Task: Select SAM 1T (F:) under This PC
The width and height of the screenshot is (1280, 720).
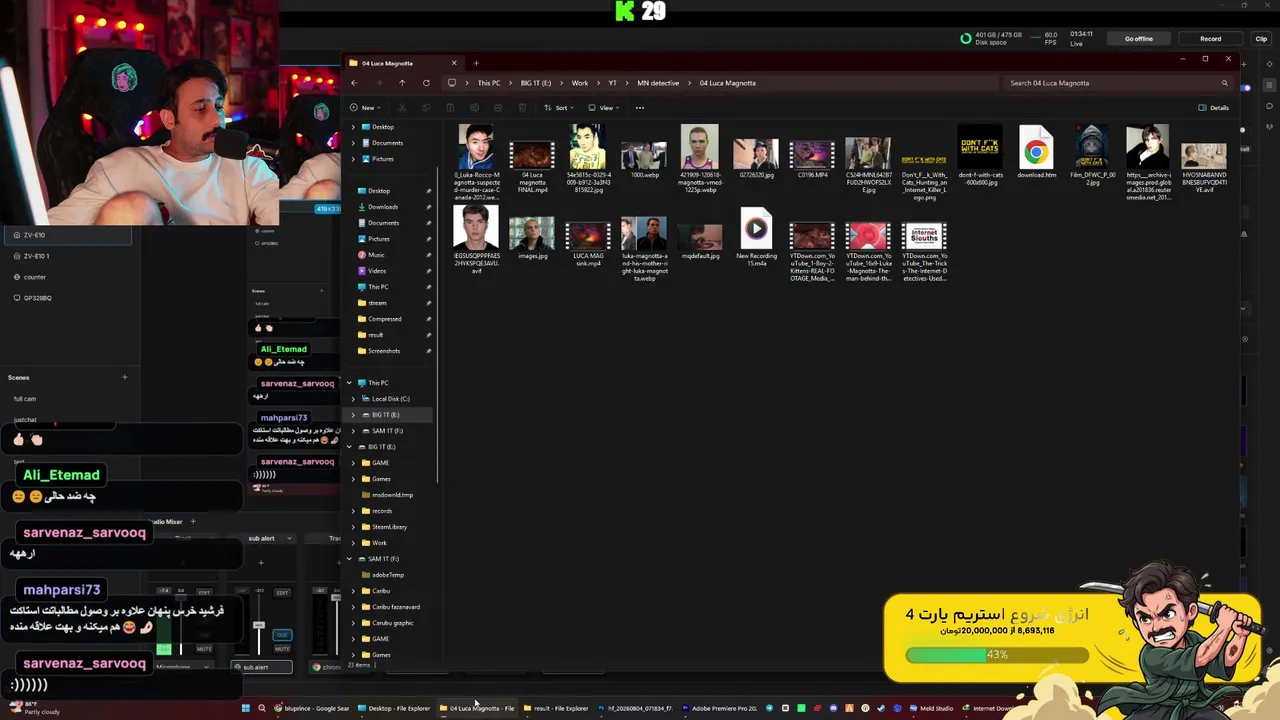Action: pyautogui.click(x=387, y=431)
